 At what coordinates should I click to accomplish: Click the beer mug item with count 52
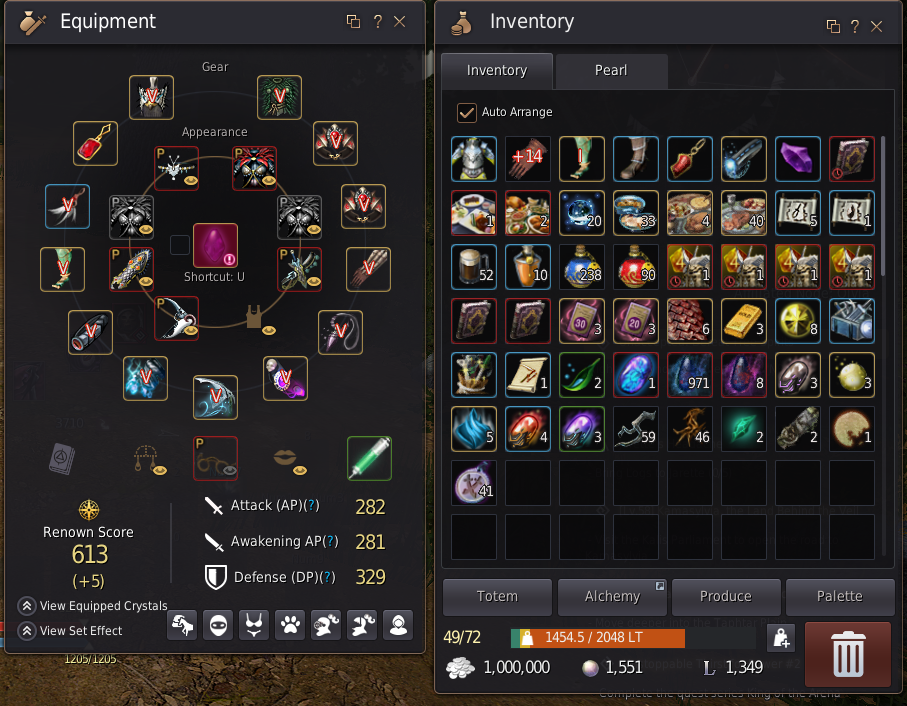[474, 267]
